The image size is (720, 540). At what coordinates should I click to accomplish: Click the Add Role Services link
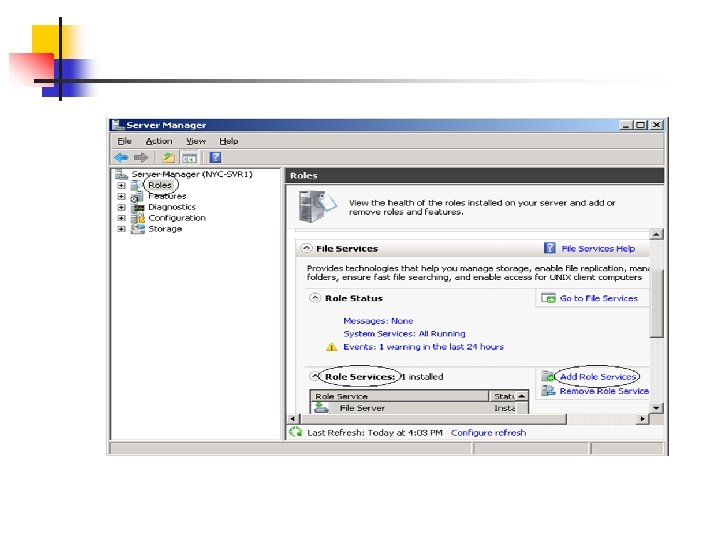598,377
